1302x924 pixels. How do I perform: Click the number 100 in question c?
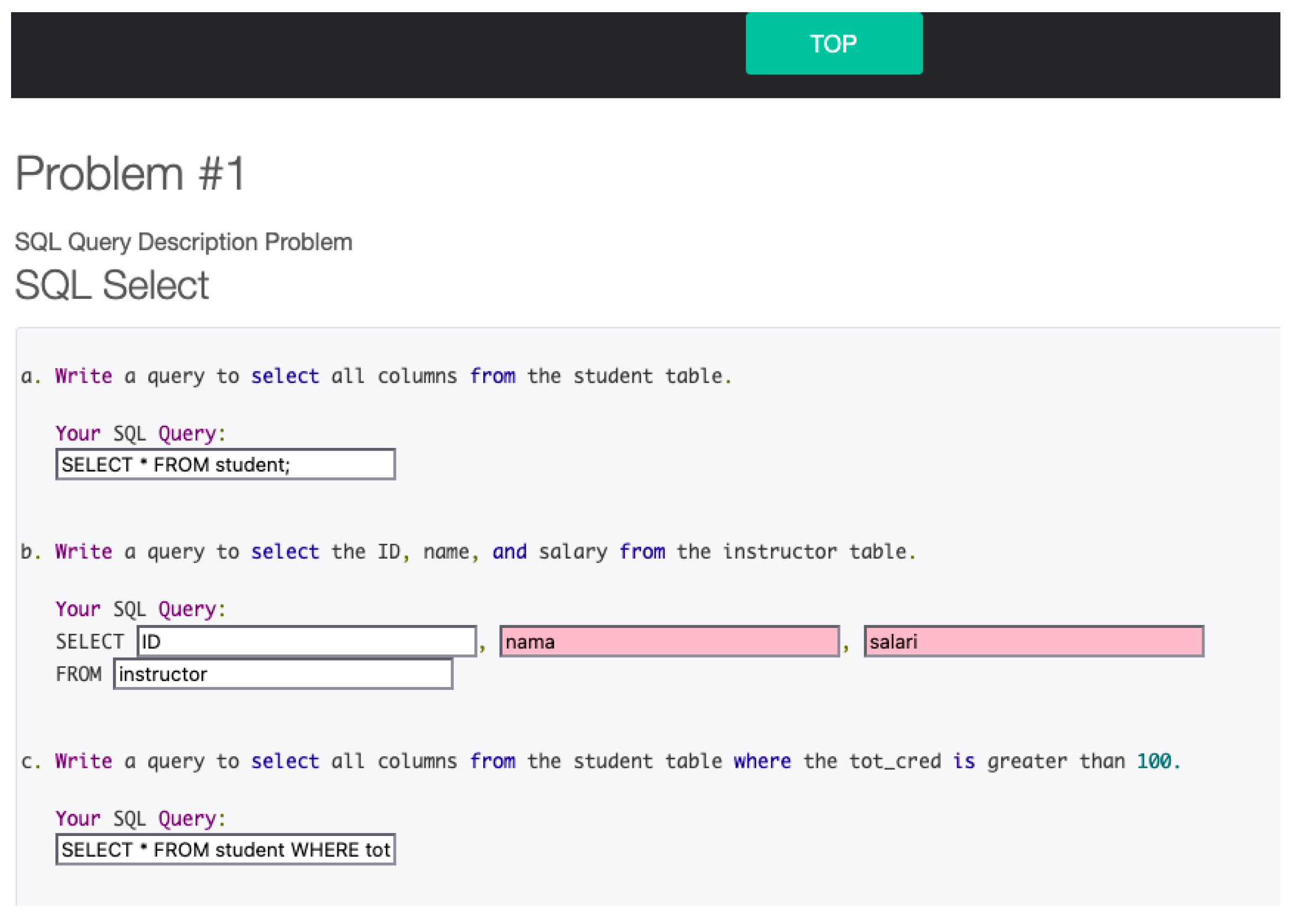pyautogui.click(x=1153, y=761)
